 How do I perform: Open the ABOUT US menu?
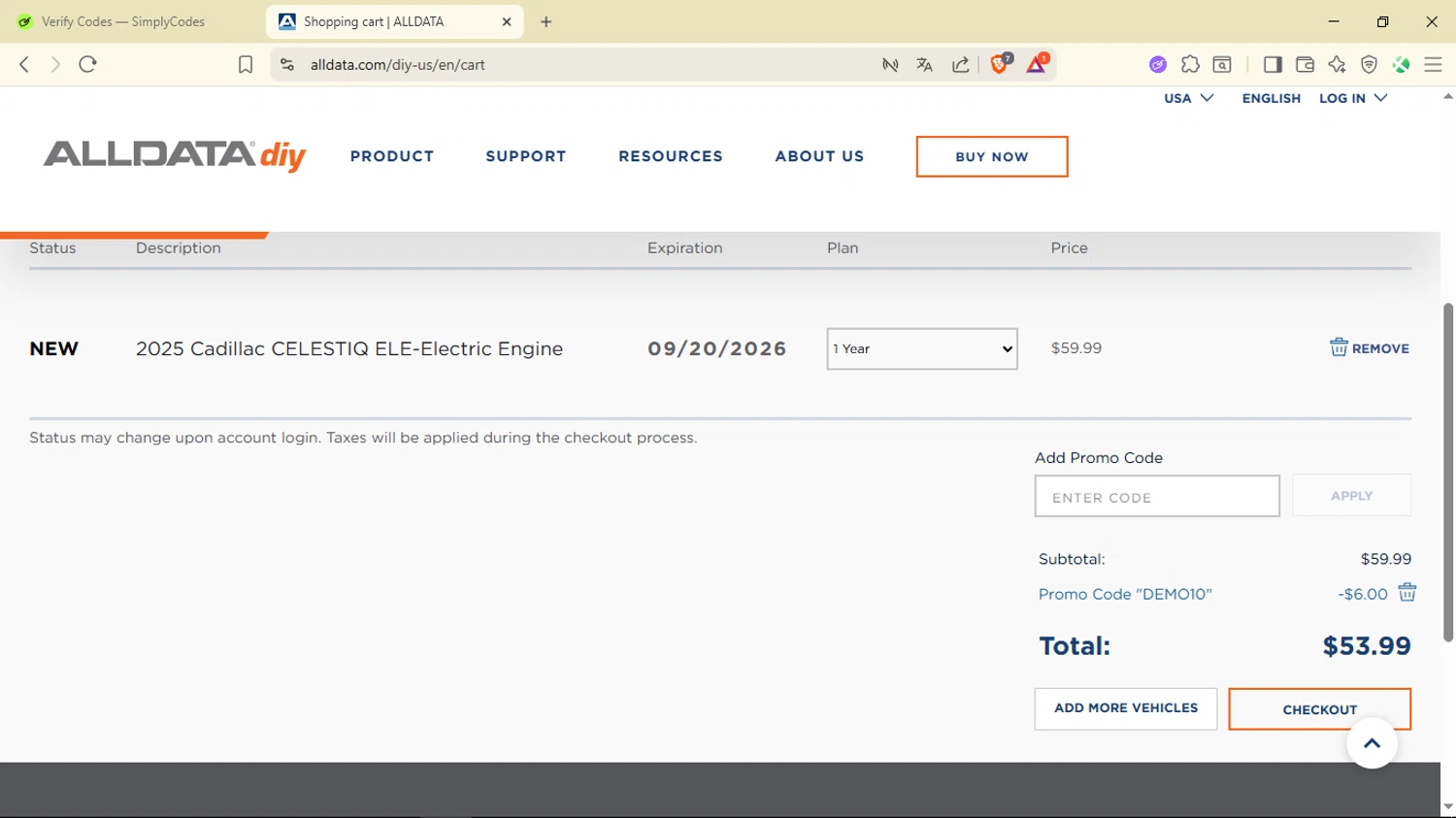[x=819, y=156]
